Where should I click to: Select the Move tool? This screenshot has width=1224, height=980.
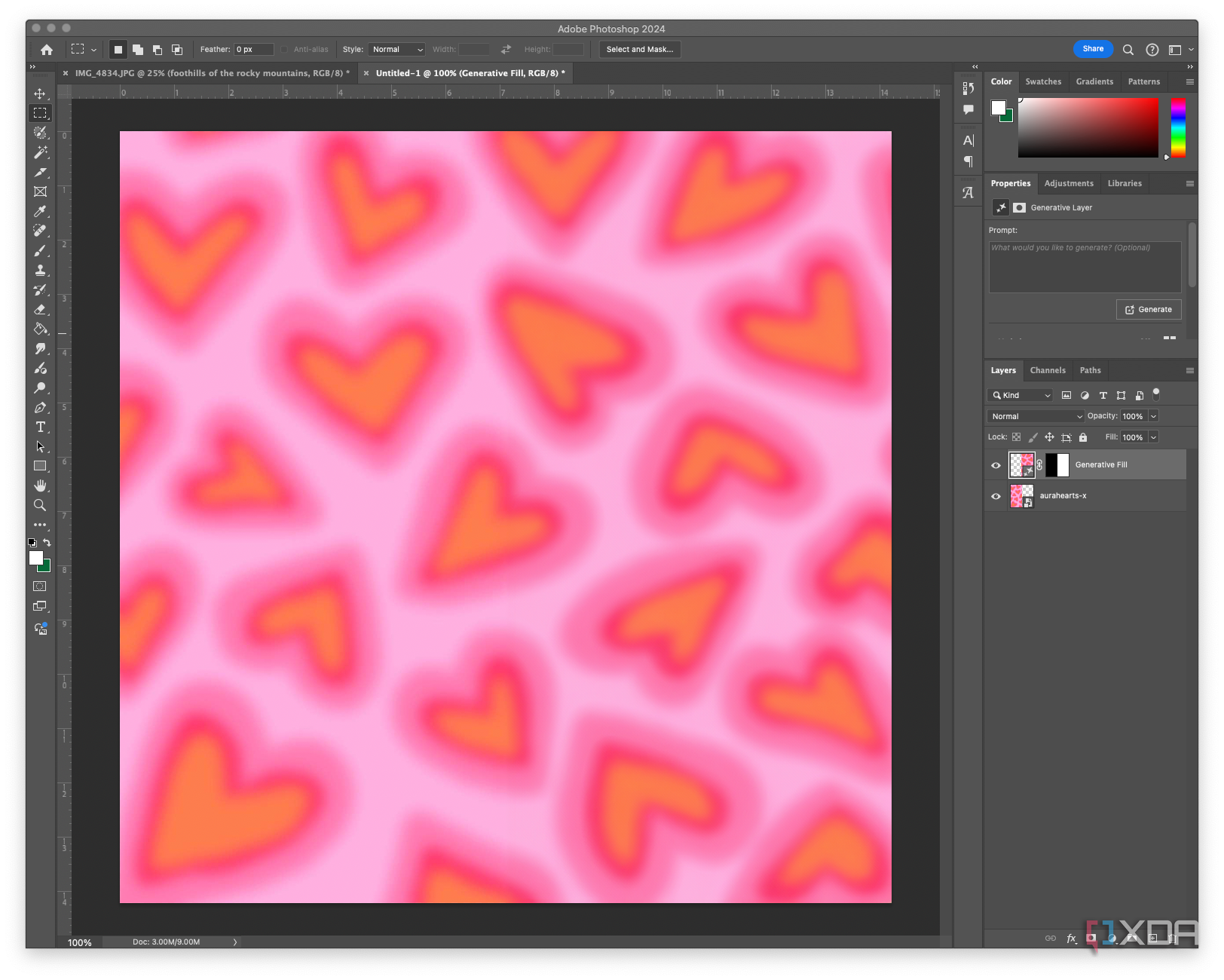pyautogui.click(x=40, y=93)
